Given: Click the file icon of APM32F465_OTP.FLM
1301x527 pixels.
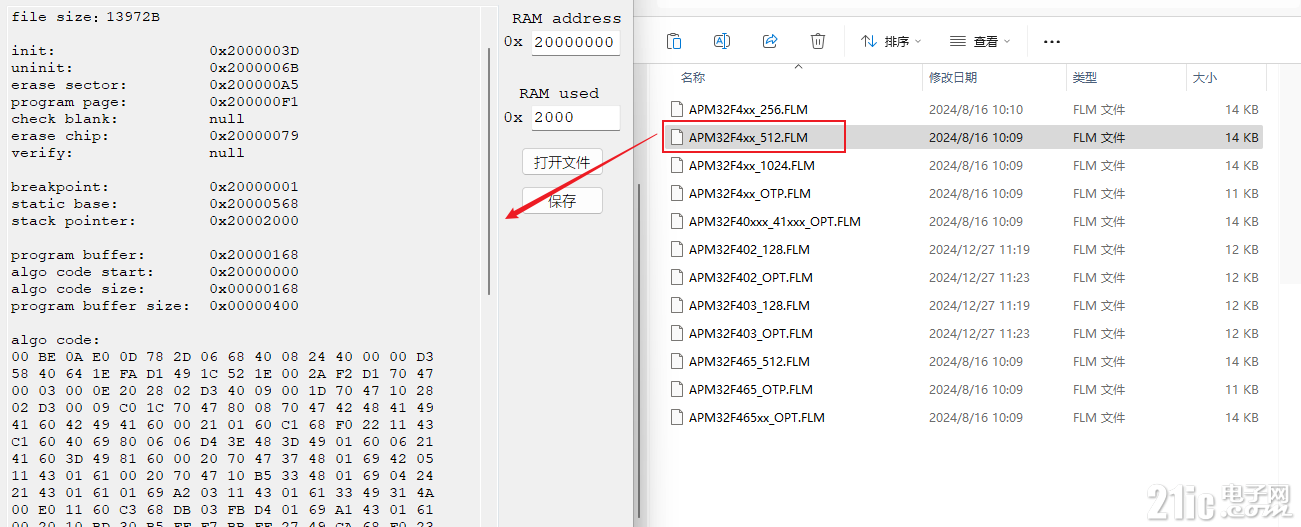Looking at the screenshot, I should point(677,390).
